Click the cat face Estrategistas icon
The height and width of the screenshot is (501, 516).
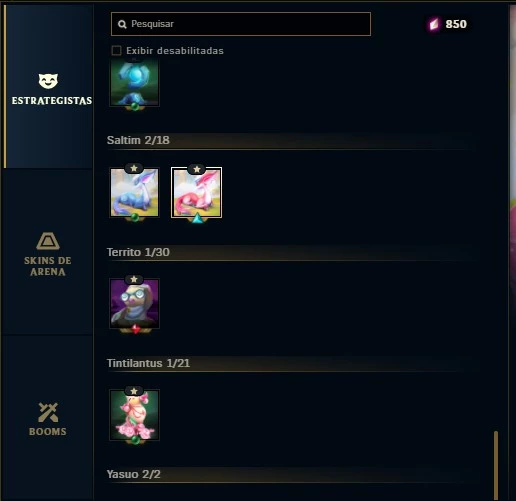48,81
